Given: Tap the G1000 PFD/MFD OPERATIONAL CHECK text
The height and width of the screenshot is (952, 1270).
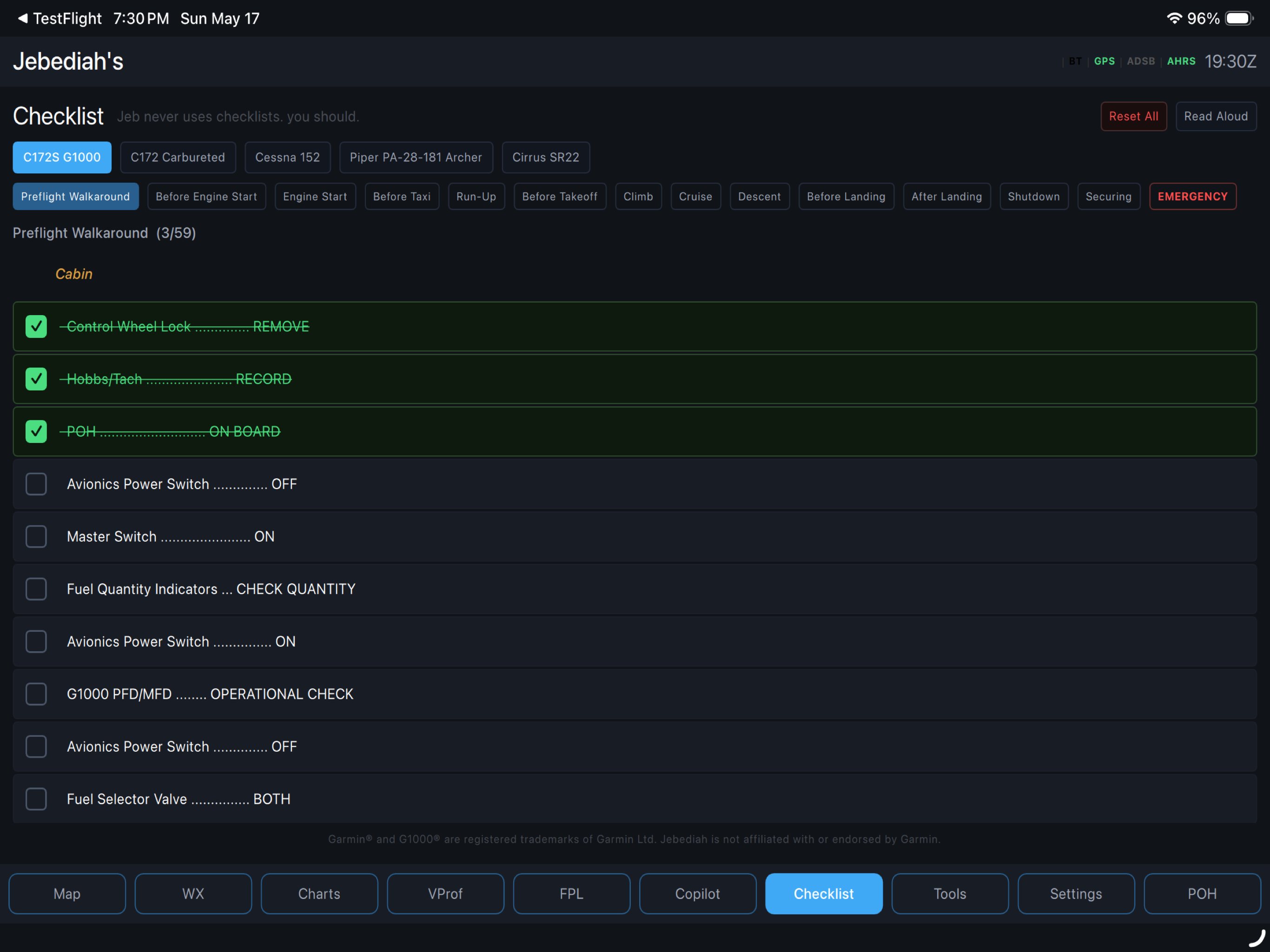Looking at the screenshot, I should (210, 694).
